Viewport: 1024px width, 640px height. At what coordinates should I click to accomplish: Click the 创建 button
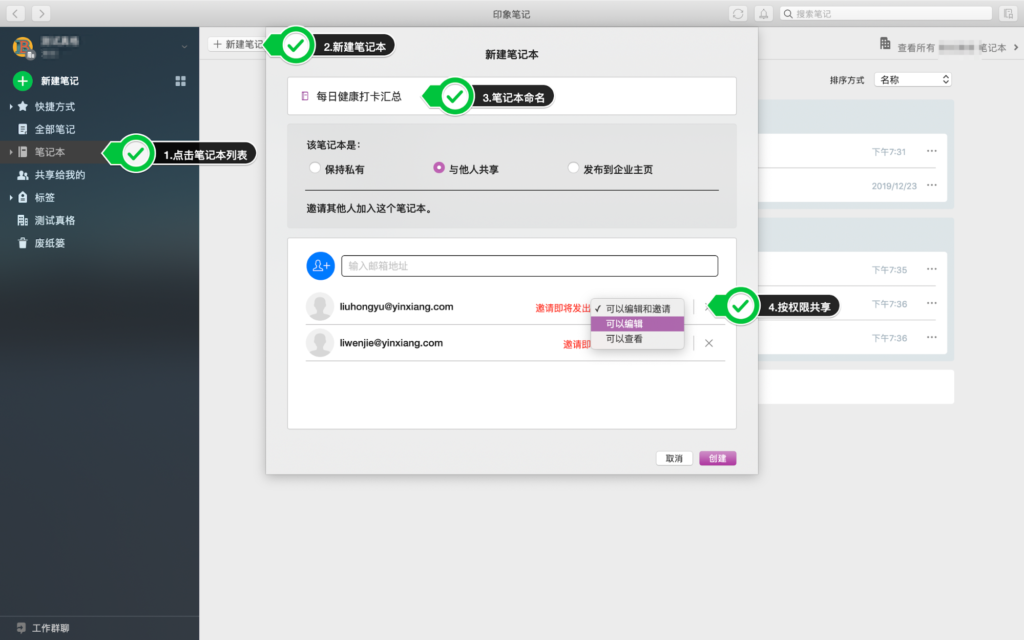(x=717, y=458)
